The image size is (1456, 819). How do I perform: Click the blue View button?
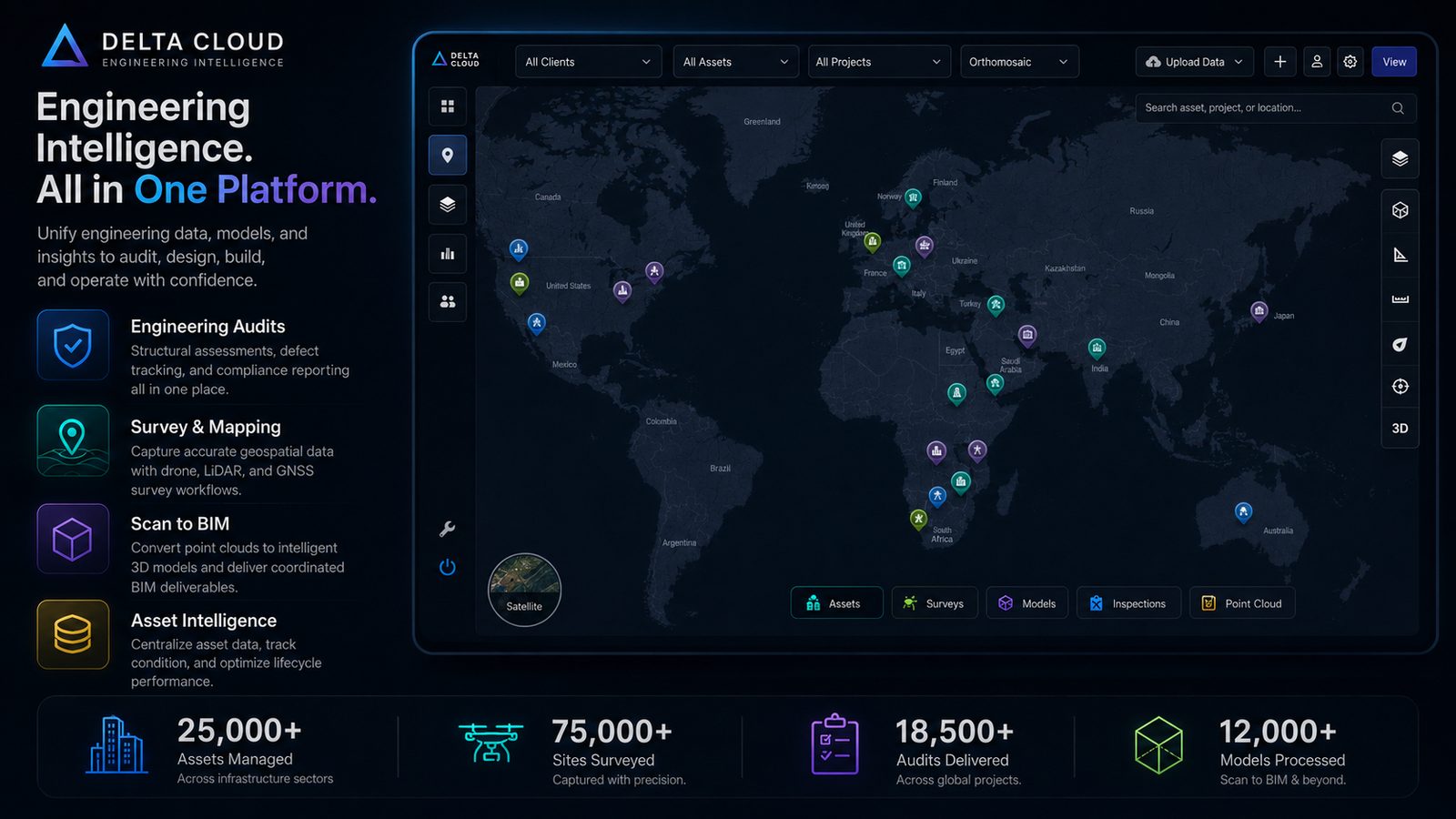[1394, 62]
